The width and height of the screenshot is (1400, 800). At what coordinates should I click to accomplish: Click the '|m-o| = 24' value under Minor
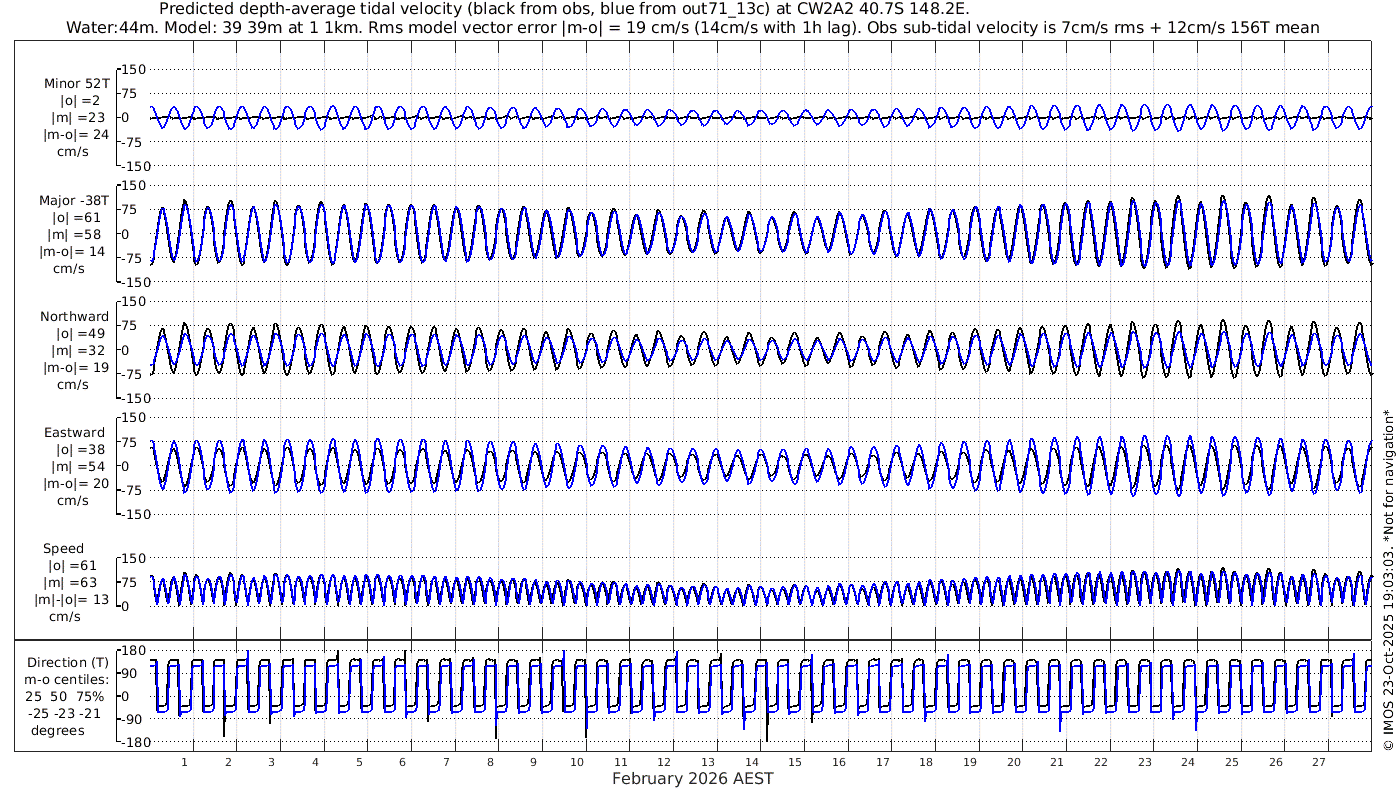click(75, 135)
